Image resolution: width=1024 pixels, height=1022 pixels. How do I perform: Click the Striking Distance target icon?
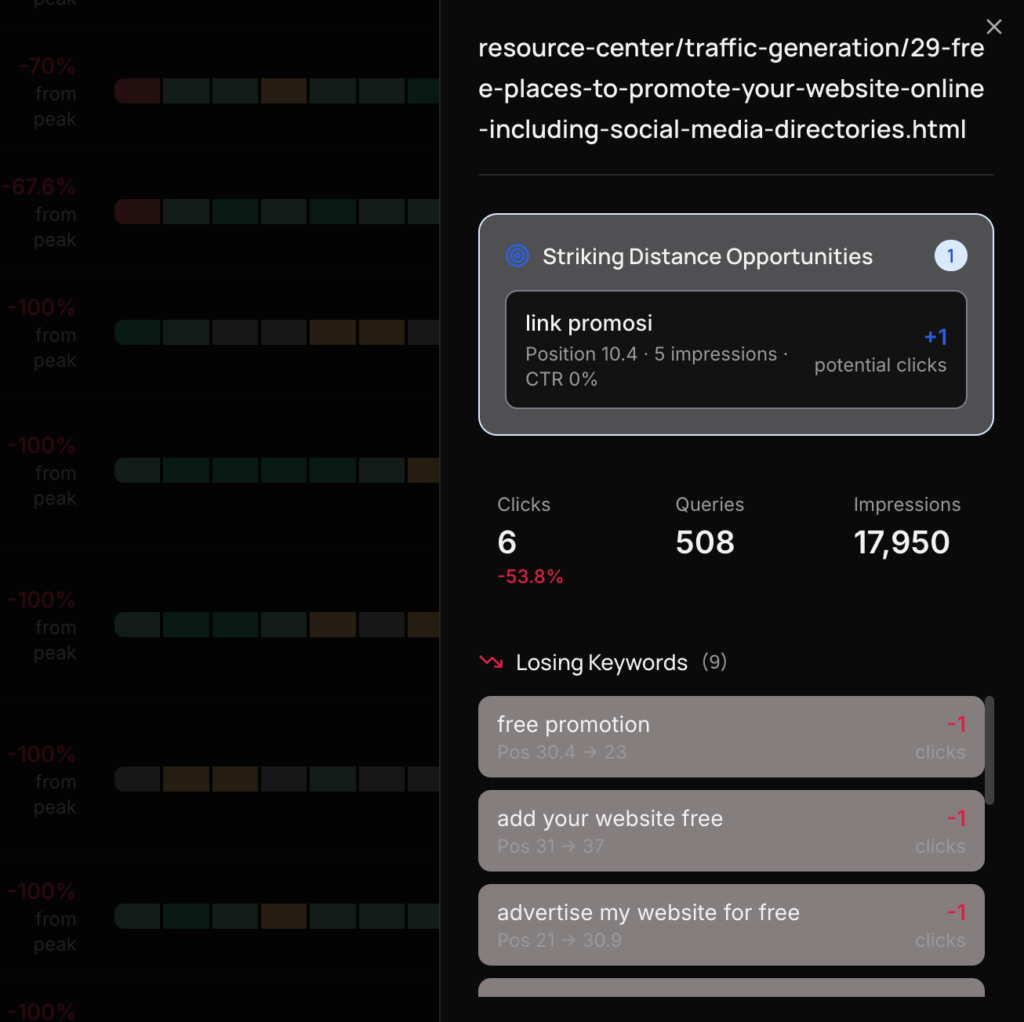coord(517,256)
